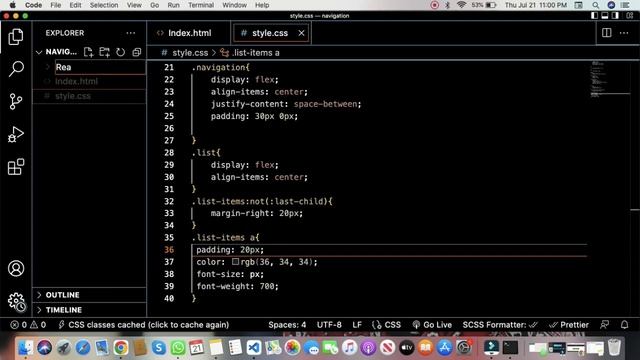Change indentation Spaces: 4 setting
This screenshot has width=640, height=360.
(x=287, y=325)
